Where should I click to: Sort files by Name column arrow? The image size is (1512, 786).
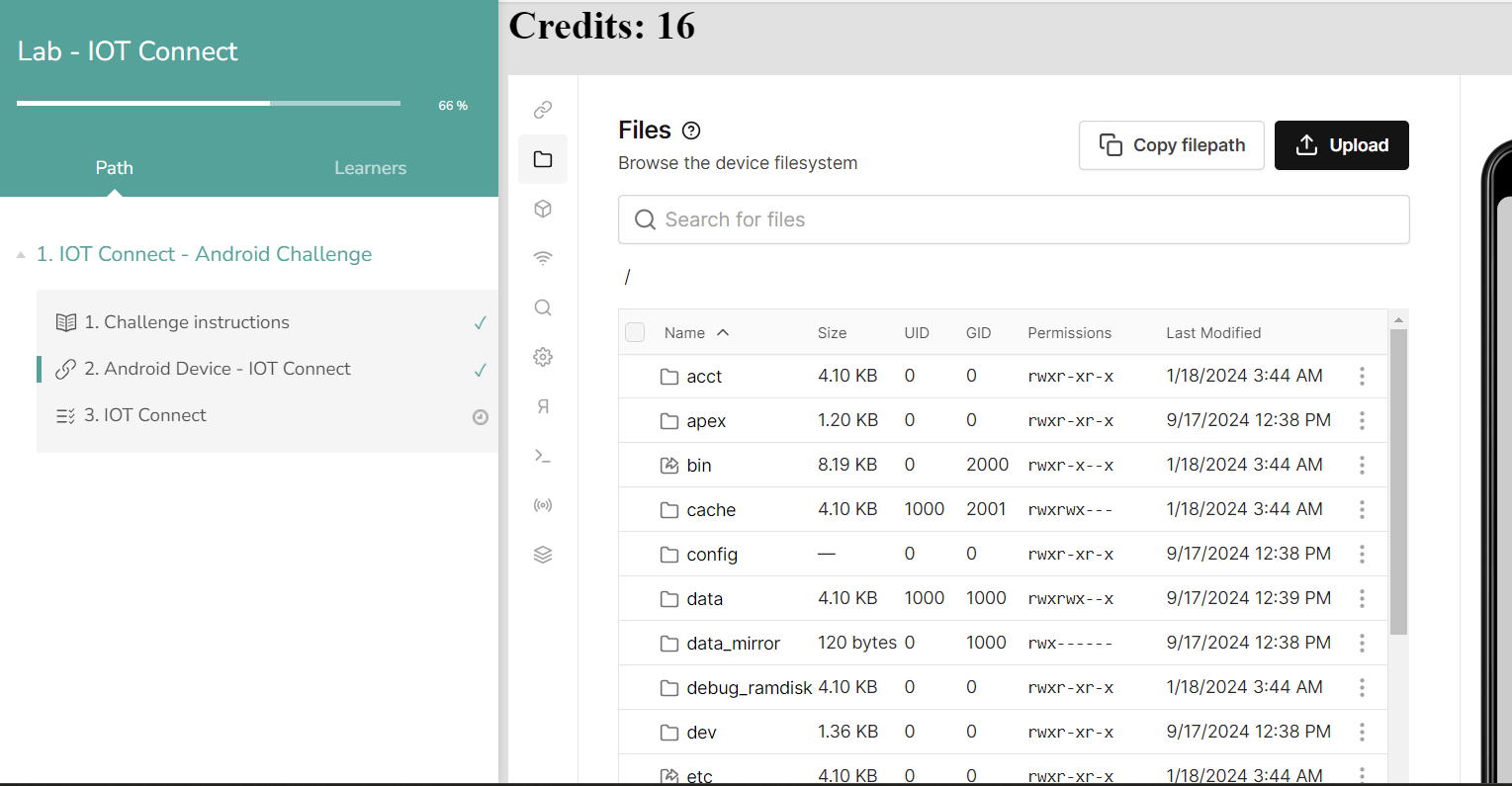(x=723, y=332)
